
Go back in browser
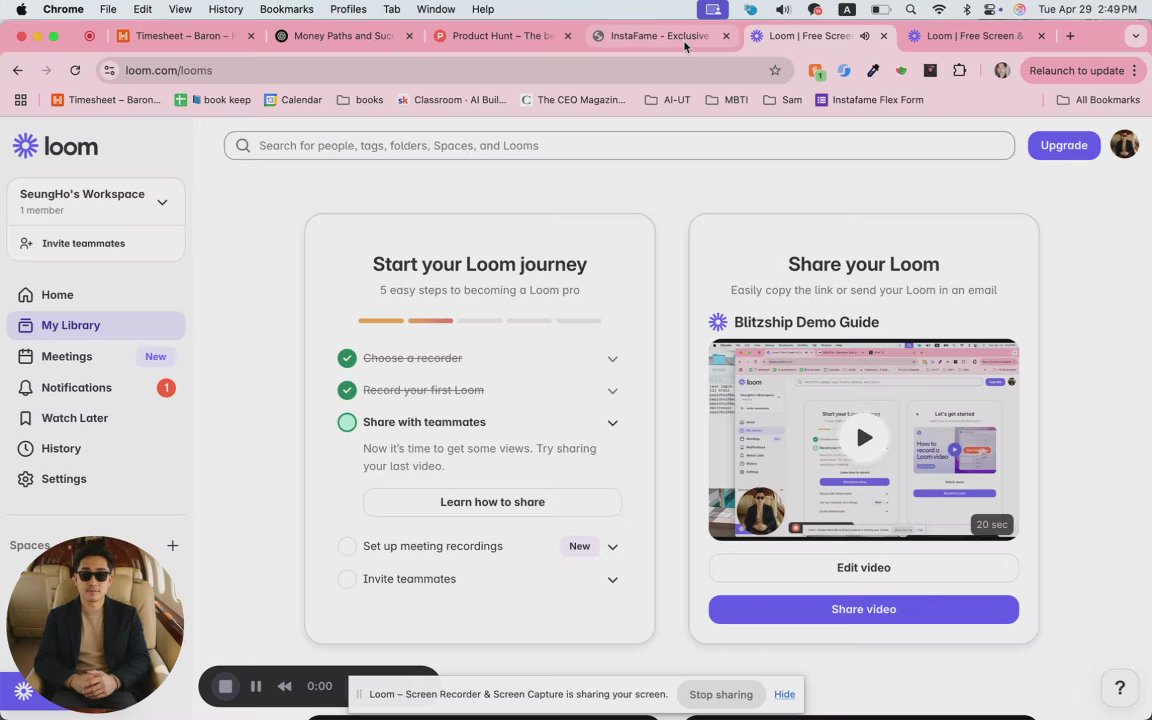pos(18,71)
